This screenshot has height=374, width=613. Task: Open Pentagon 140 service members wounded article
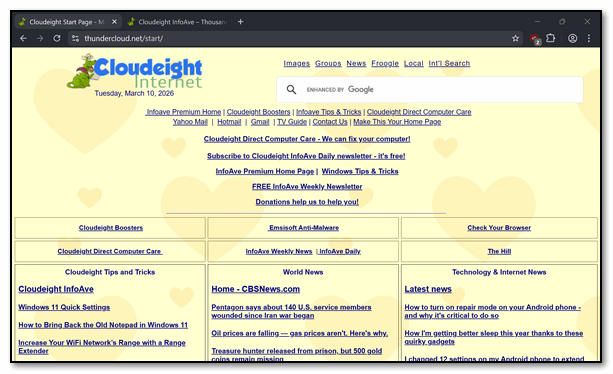pos(291,311)
